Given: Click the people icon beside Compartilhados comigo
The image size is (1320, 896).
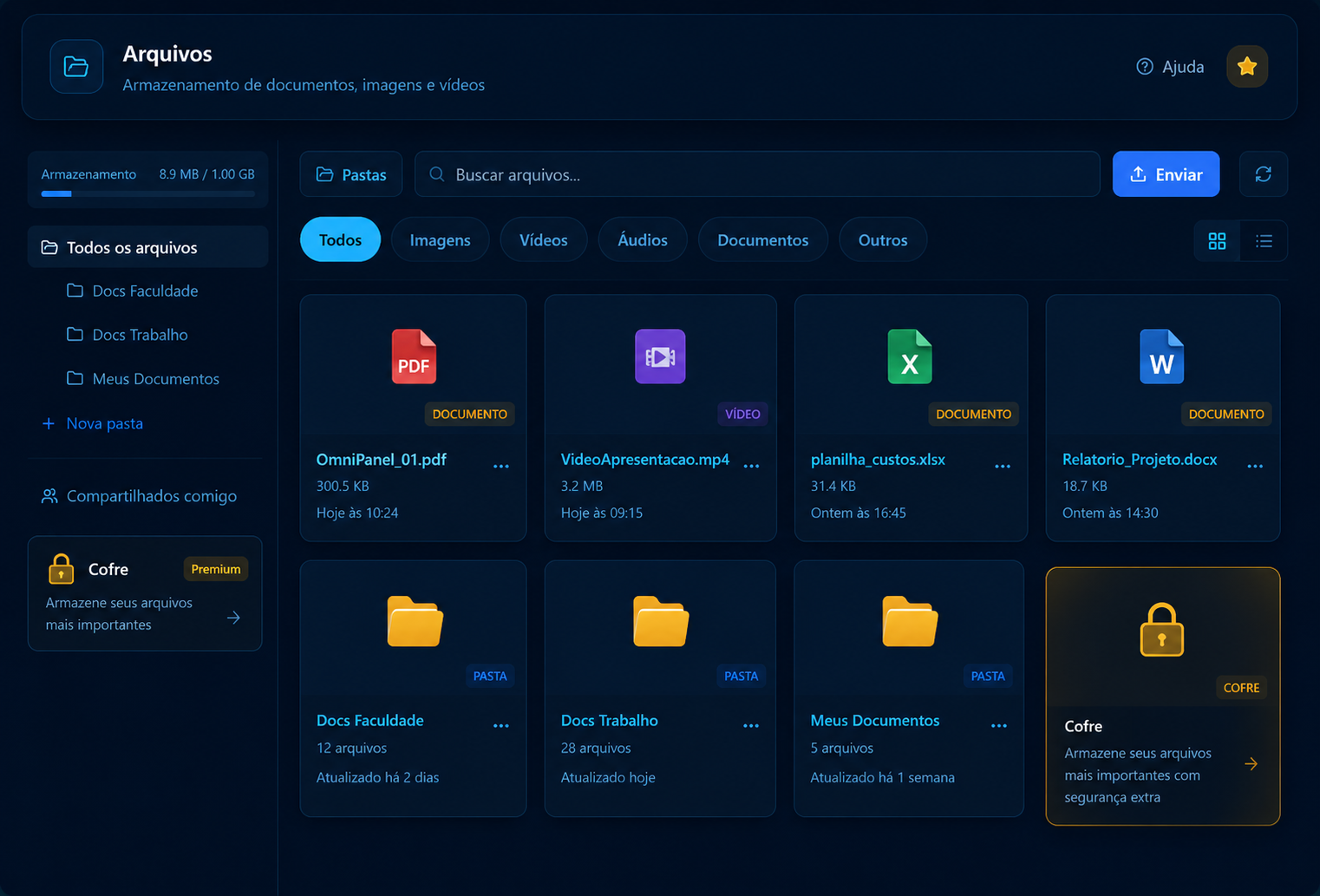Looking at the screenshot, I should coord(49,496).
